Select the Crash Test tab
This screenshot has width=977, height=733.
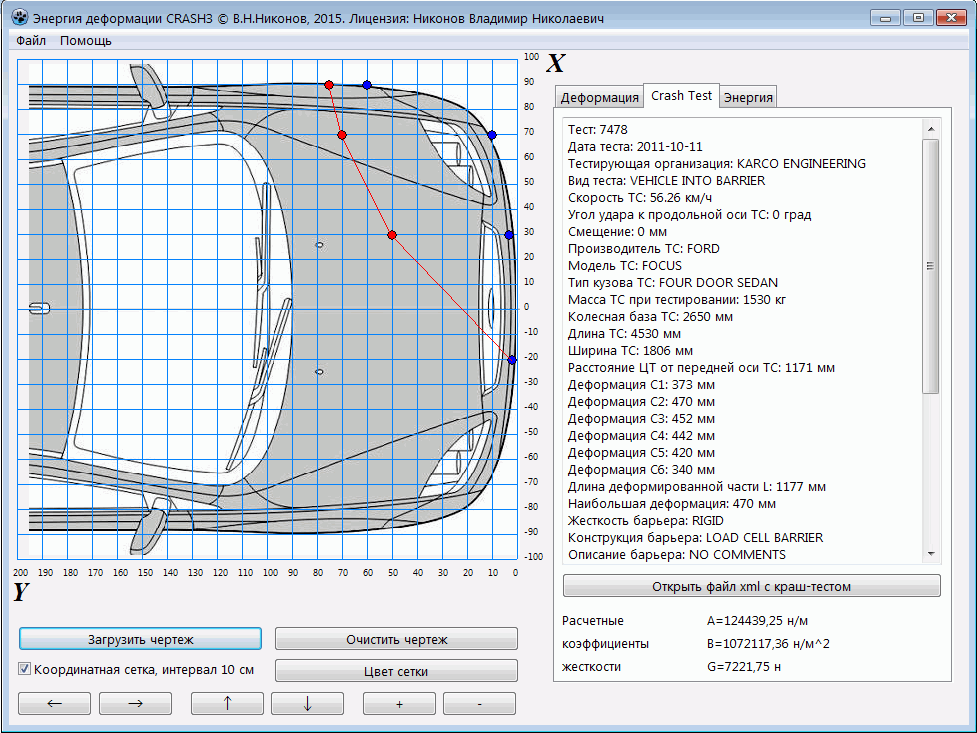pyautogui.click(x=681, y=95)
